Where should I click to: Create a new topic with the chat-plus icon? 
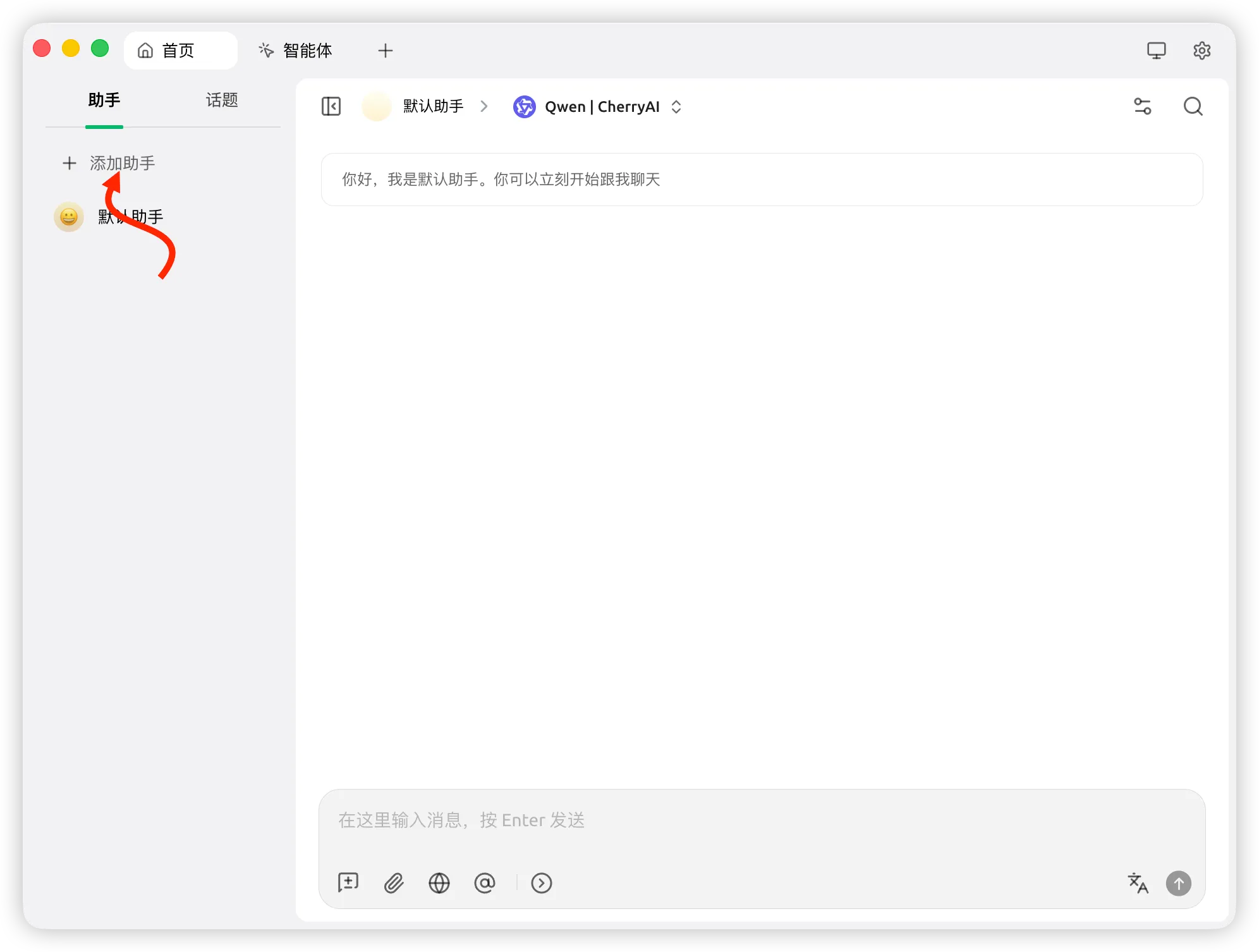click(x=348, y=883)
